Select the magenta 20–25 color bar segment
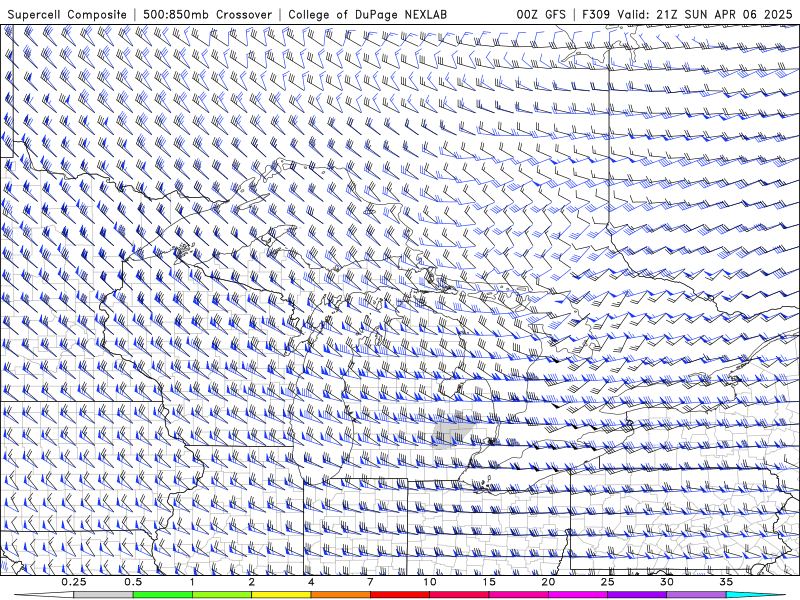The image size is (800, 600). (578, 595)
